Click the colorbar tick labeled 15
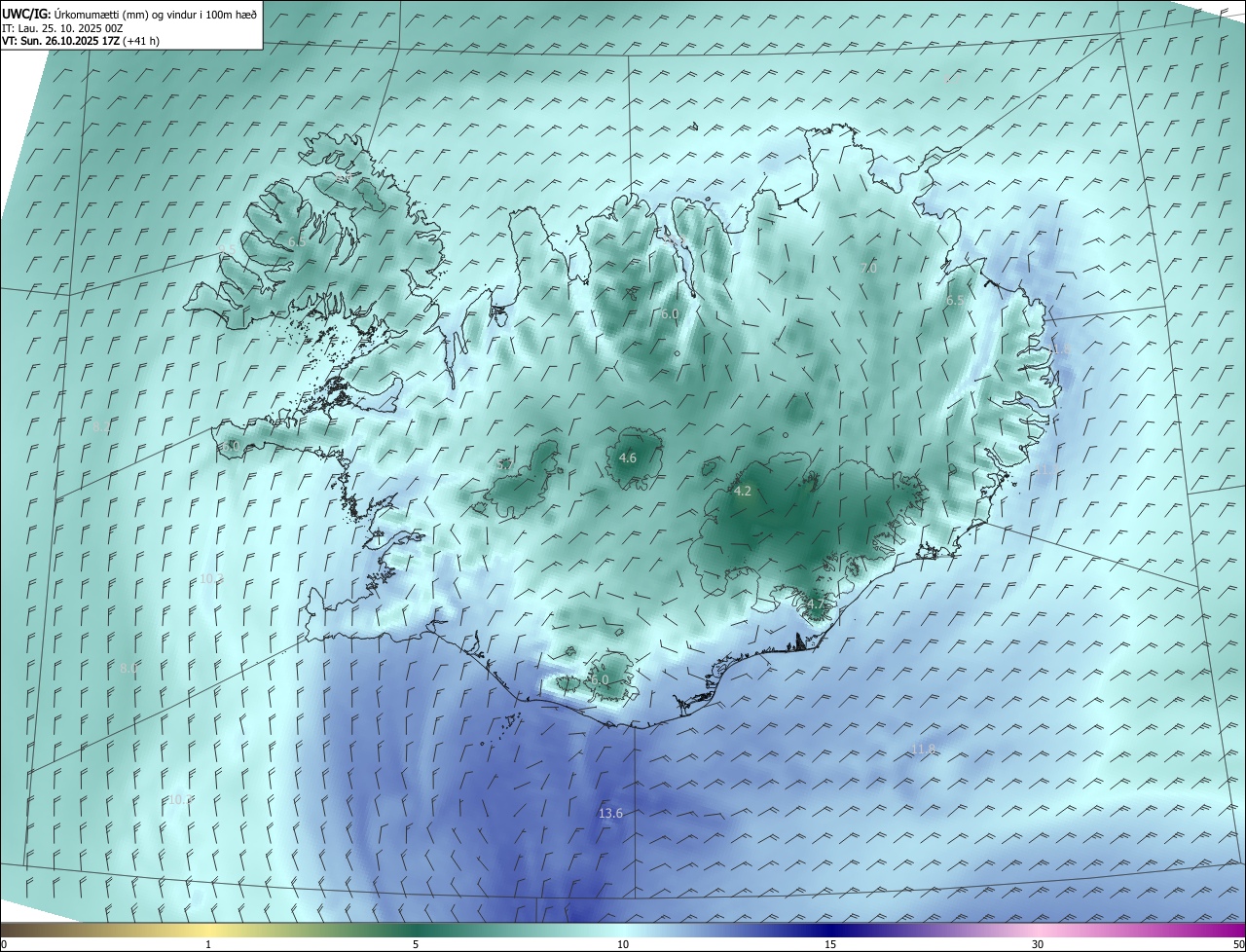Image resolution: width=1246 pixels, height=952 pixels. point(830,944)
